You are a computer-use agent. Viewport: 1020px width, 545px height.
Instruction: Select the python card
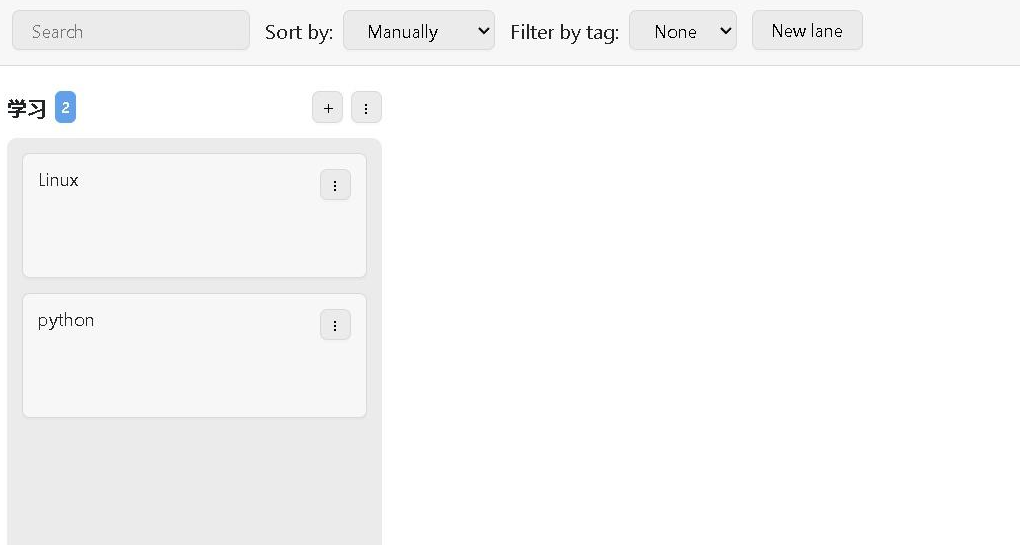point(195,356)
